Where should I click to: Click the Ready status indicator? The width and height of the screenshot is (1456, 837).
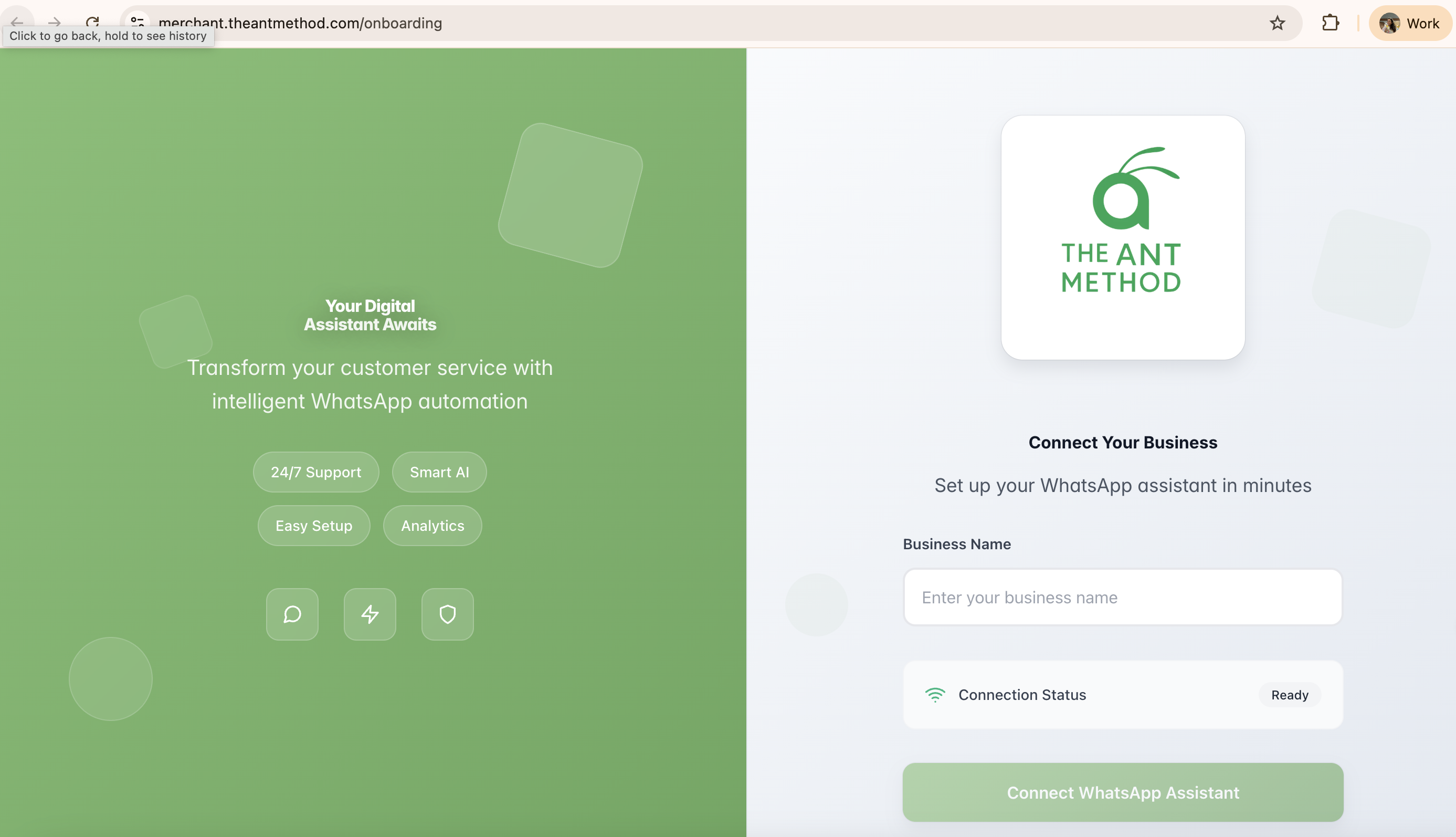pyautogui.click(x=1290, y=694)
